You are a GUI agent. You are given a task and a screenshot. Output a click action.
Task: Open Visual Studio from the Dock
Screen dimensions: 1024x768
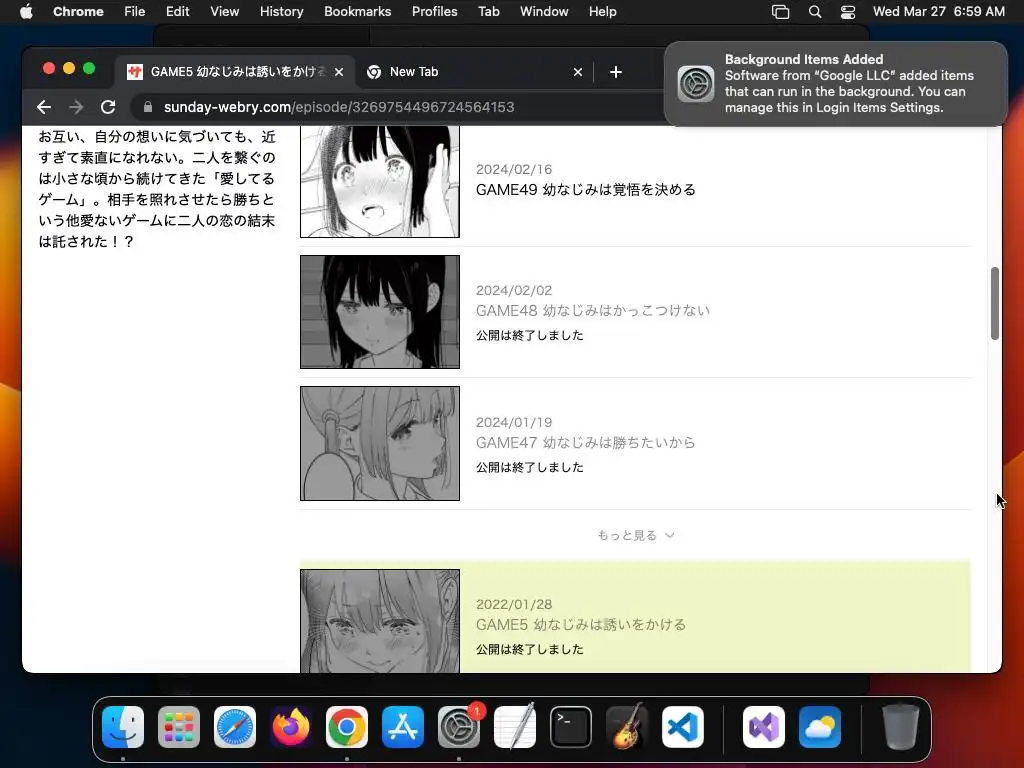pyautogui.click(x=764, y=727)
